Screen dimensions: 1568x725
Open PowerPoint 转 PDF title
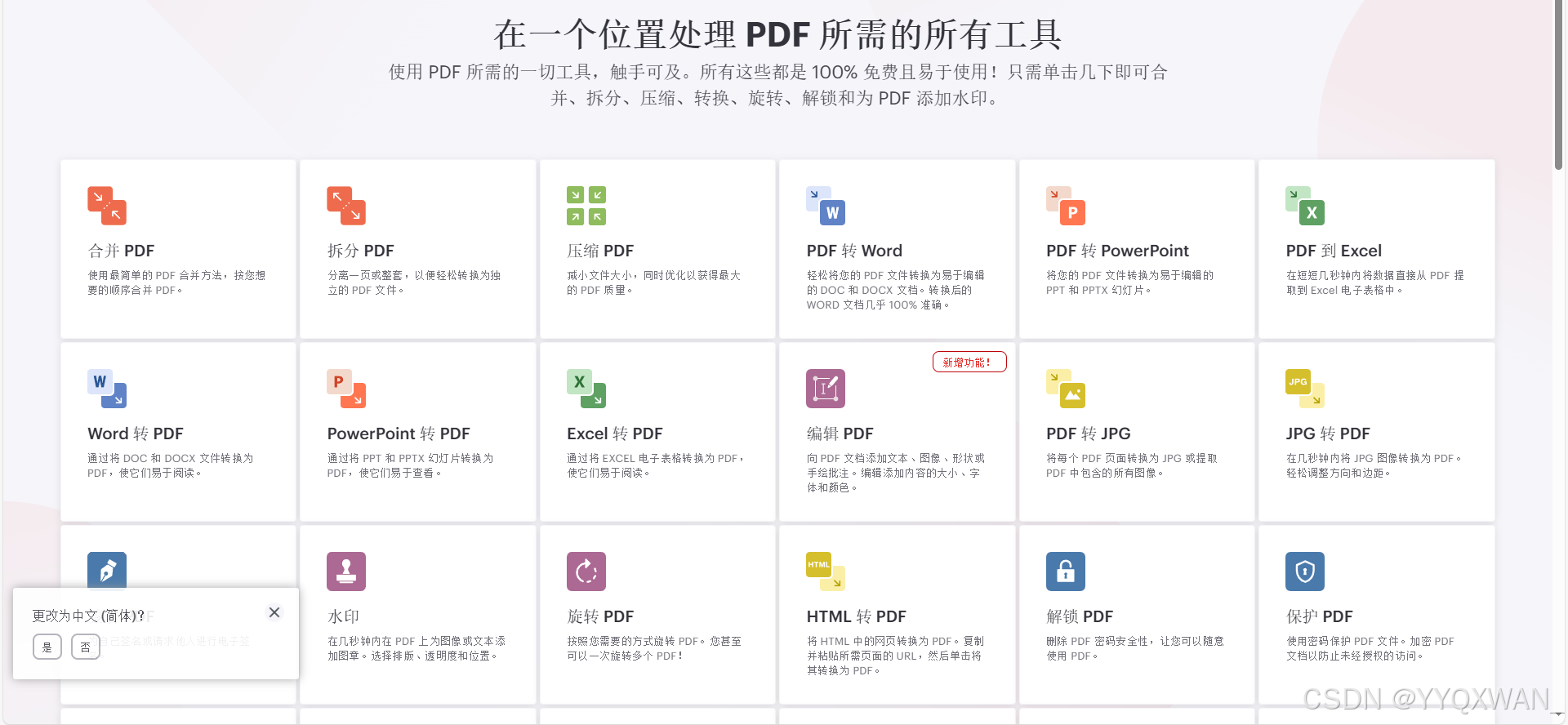click(399, 434)
